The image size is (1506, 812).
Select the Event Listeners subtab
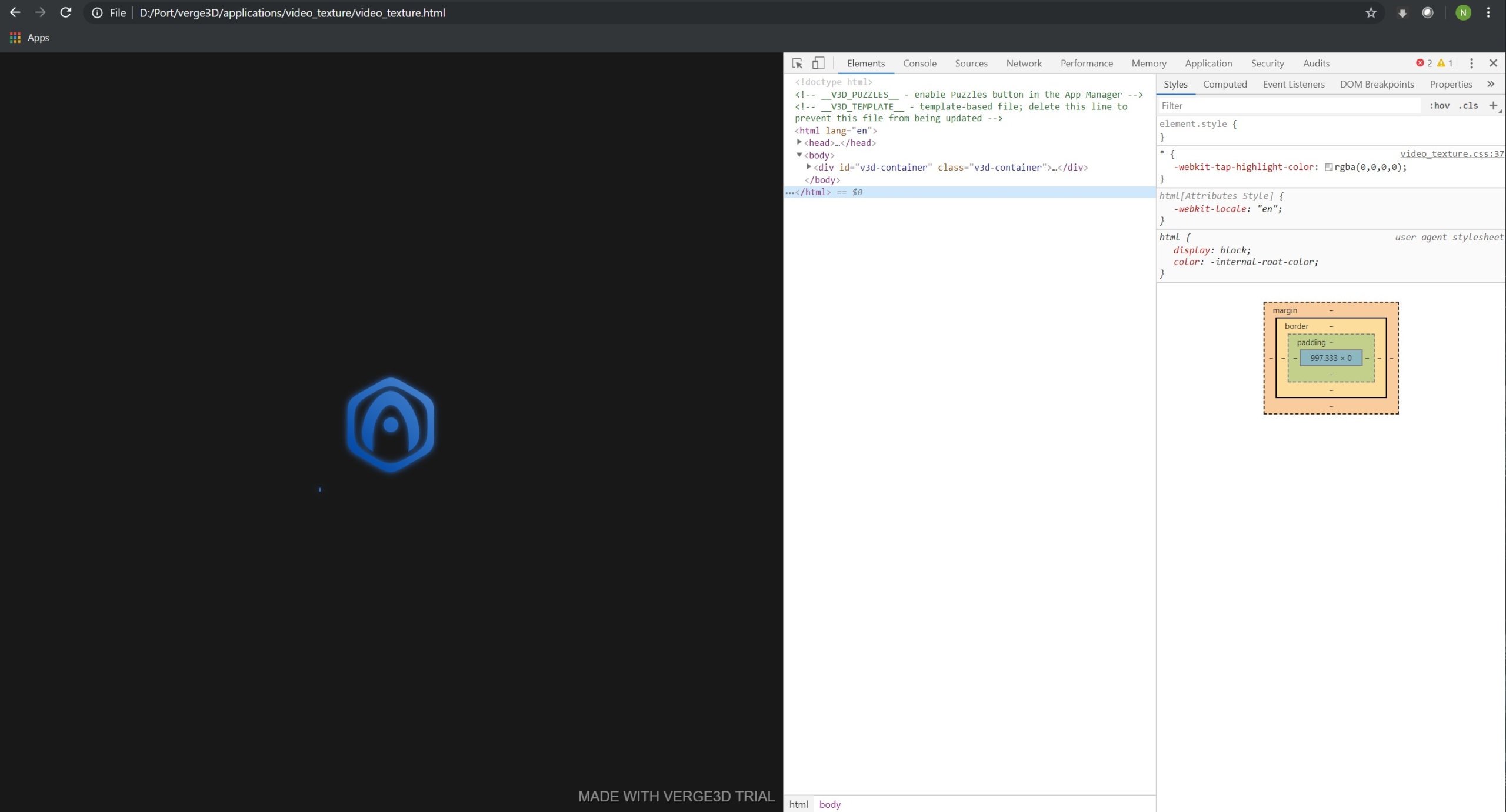coord(1294,84)
